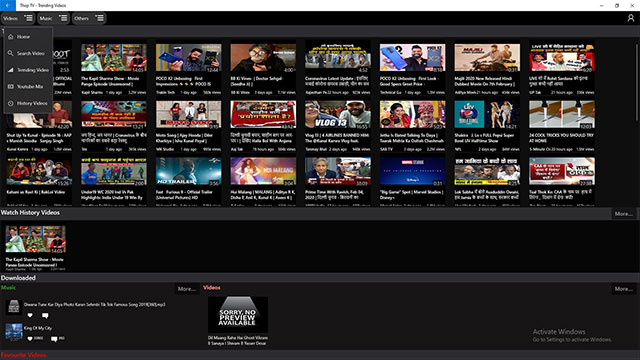Screen dimensions: 640x360
Task: Play Majili 2020 Hindi Dubbed Movie thumbnail
Action: click(487, 58)
